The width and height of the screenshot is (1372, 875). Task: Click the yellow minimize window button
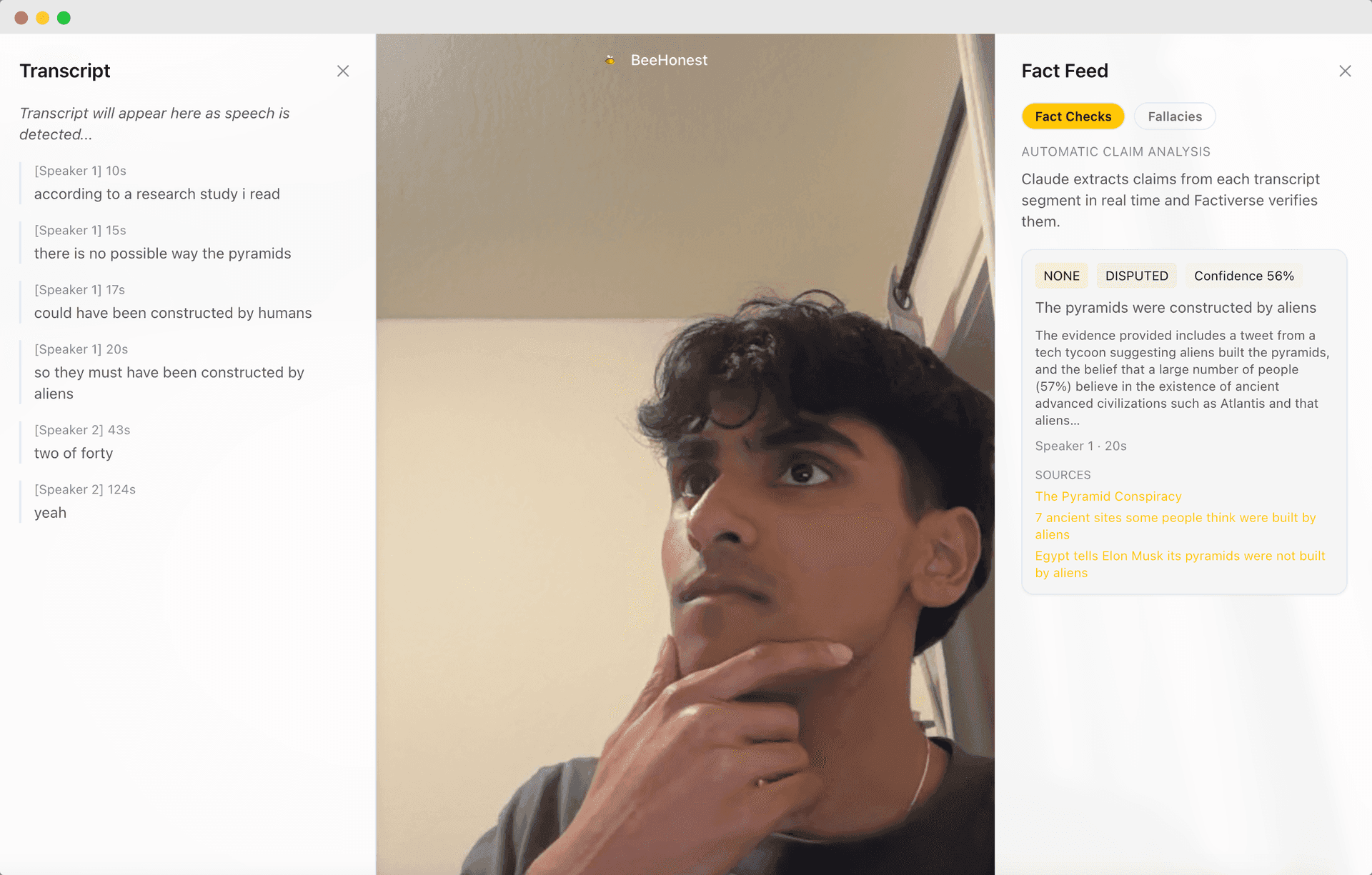click(x=43, y=18)
